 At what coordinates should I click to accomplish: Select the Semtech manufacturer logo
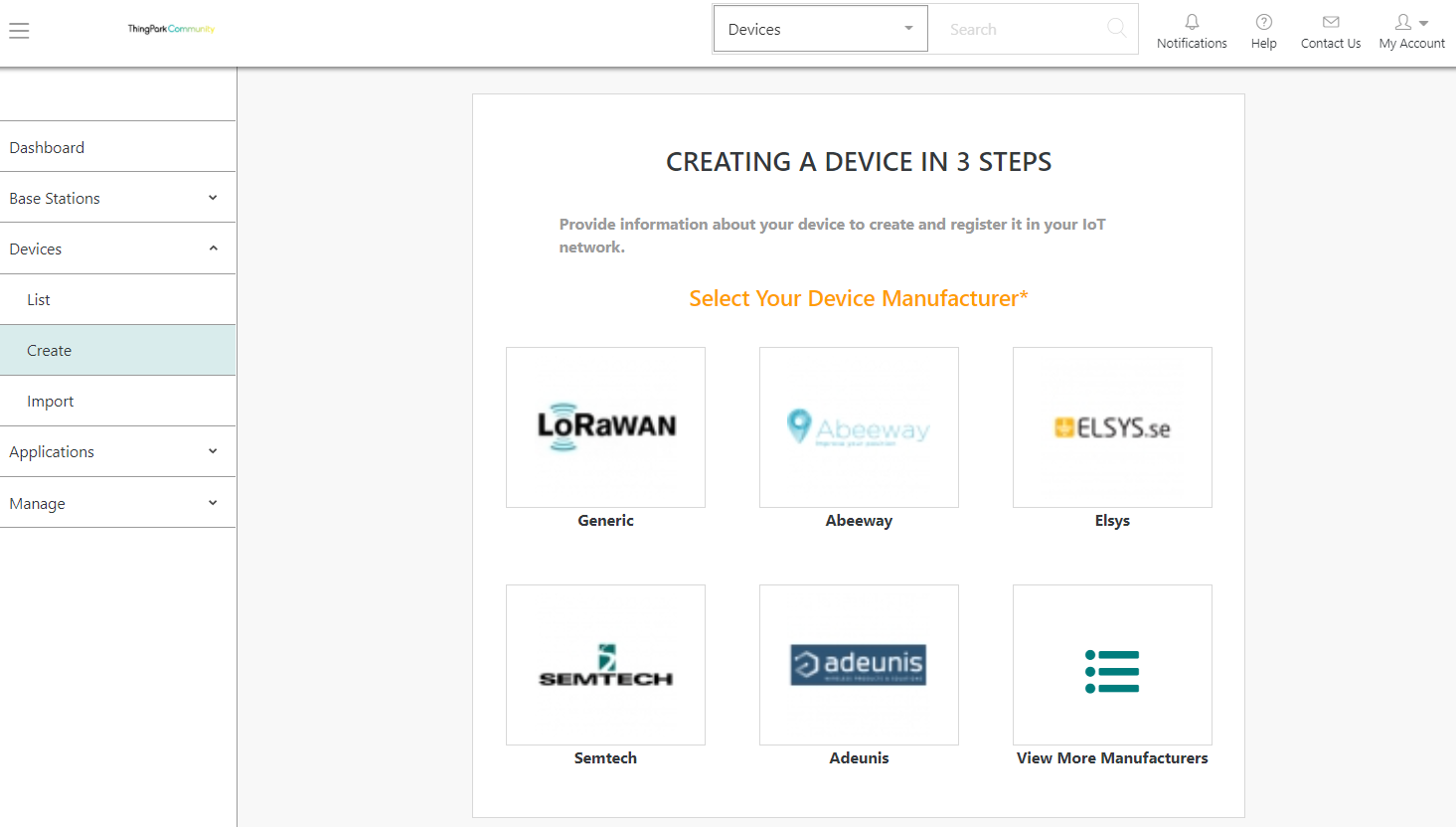point(606,665)
